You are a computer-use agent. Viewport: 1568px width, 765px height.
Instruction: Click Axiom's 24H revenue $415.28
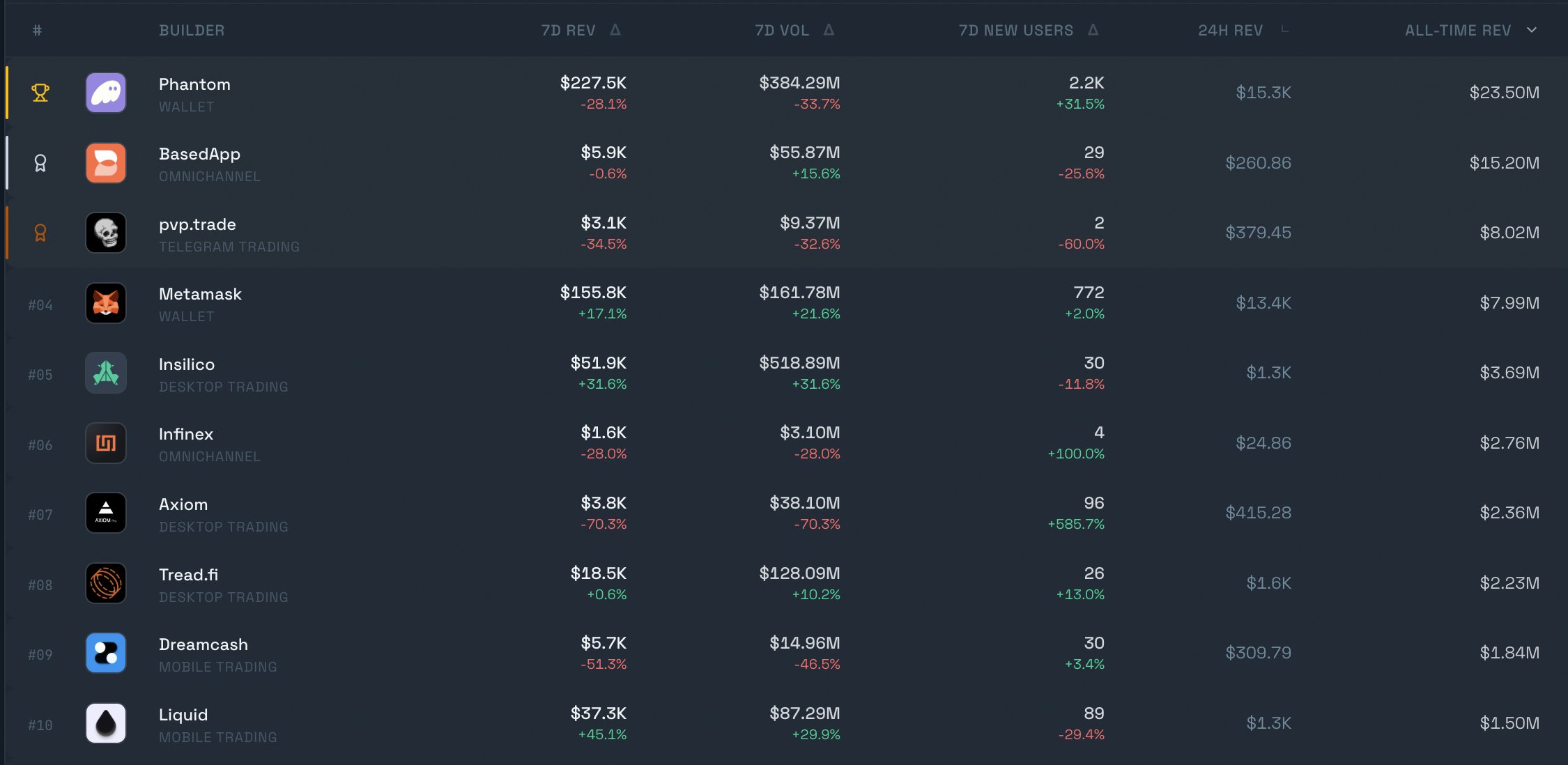(x=1259, y=513)
